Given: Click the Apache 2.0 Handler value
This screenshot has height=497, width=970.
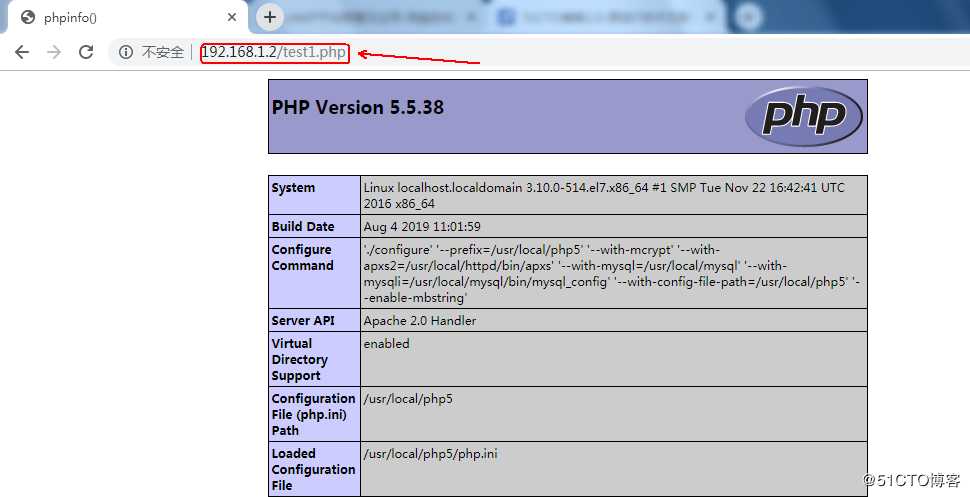Looking at the screenshot, I should point(420,321).
